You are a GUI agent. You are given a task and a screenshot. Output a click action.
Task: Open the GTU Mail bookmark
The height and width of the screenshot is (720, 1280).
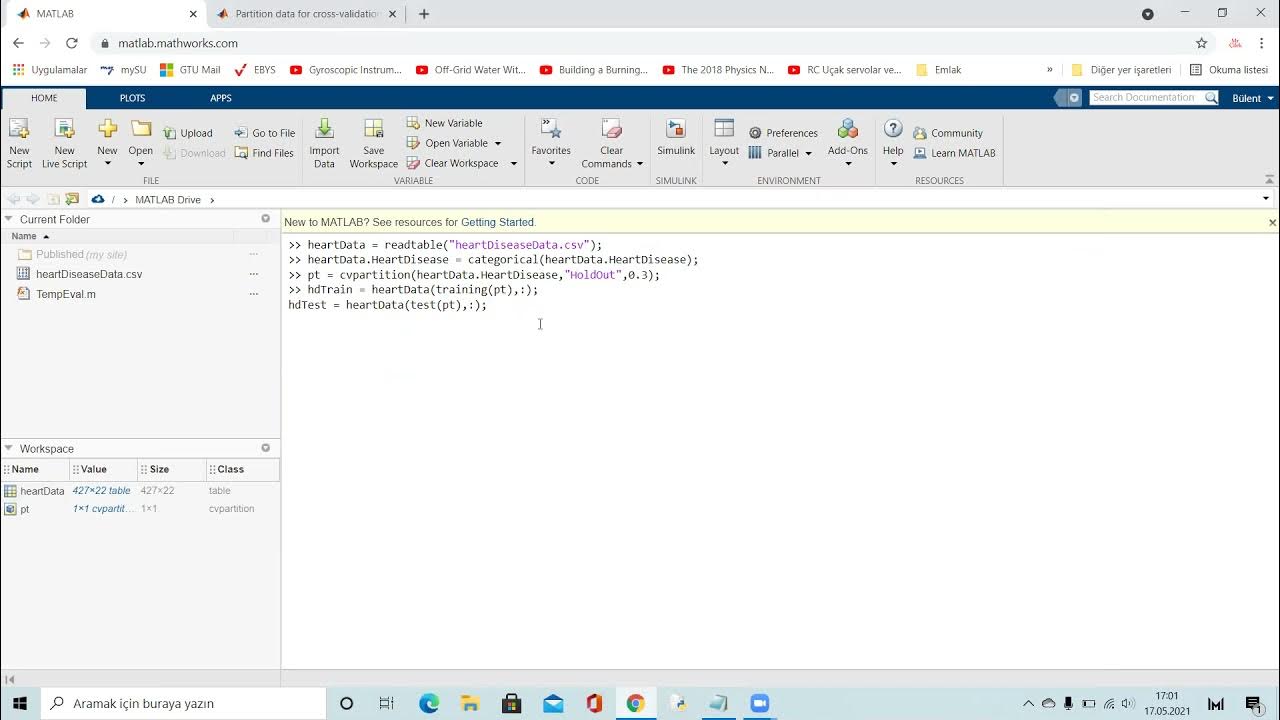tap(190, 70)
